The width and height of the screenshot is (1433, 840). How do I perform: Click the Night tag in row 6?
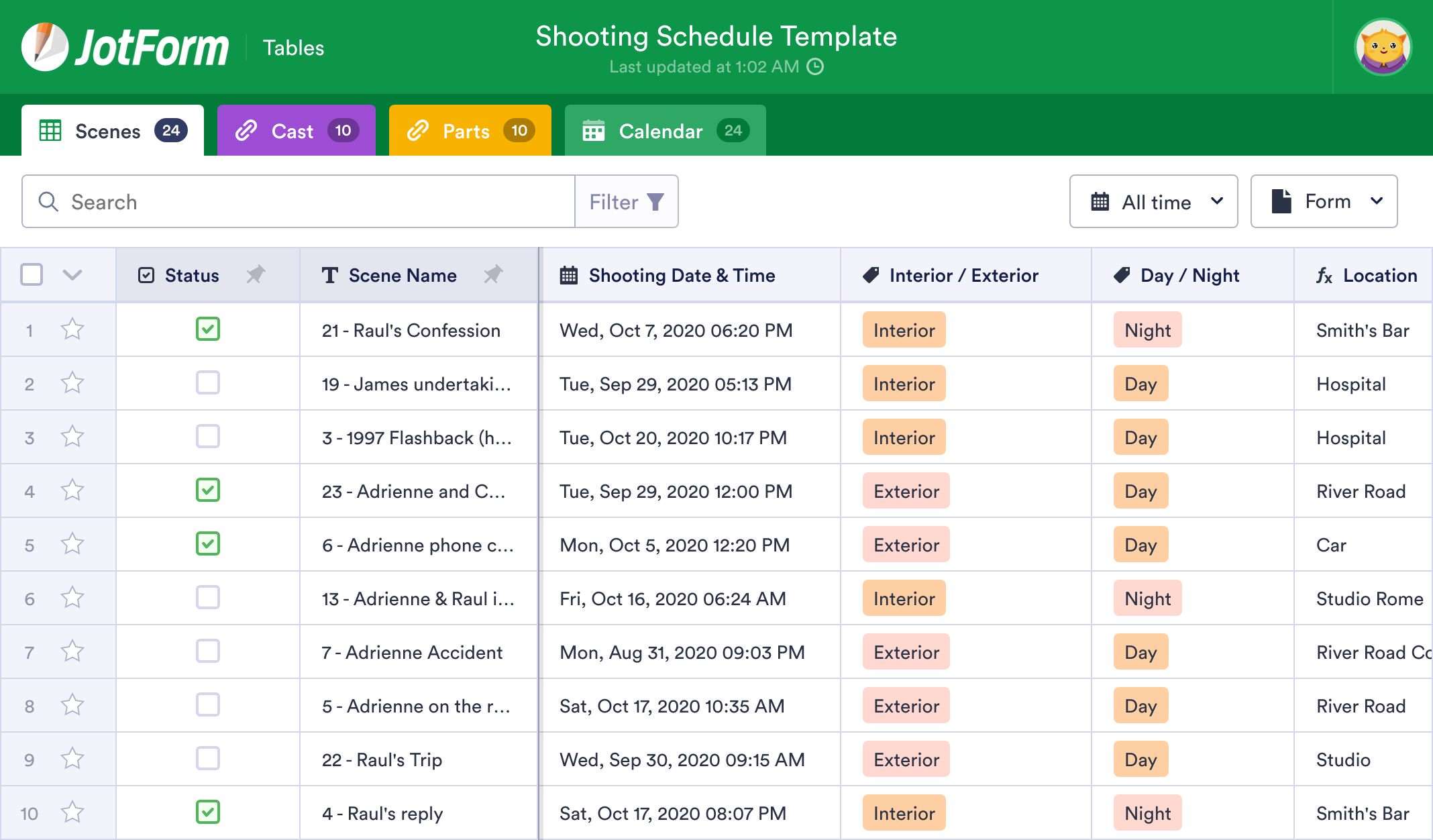point(1147,598)
